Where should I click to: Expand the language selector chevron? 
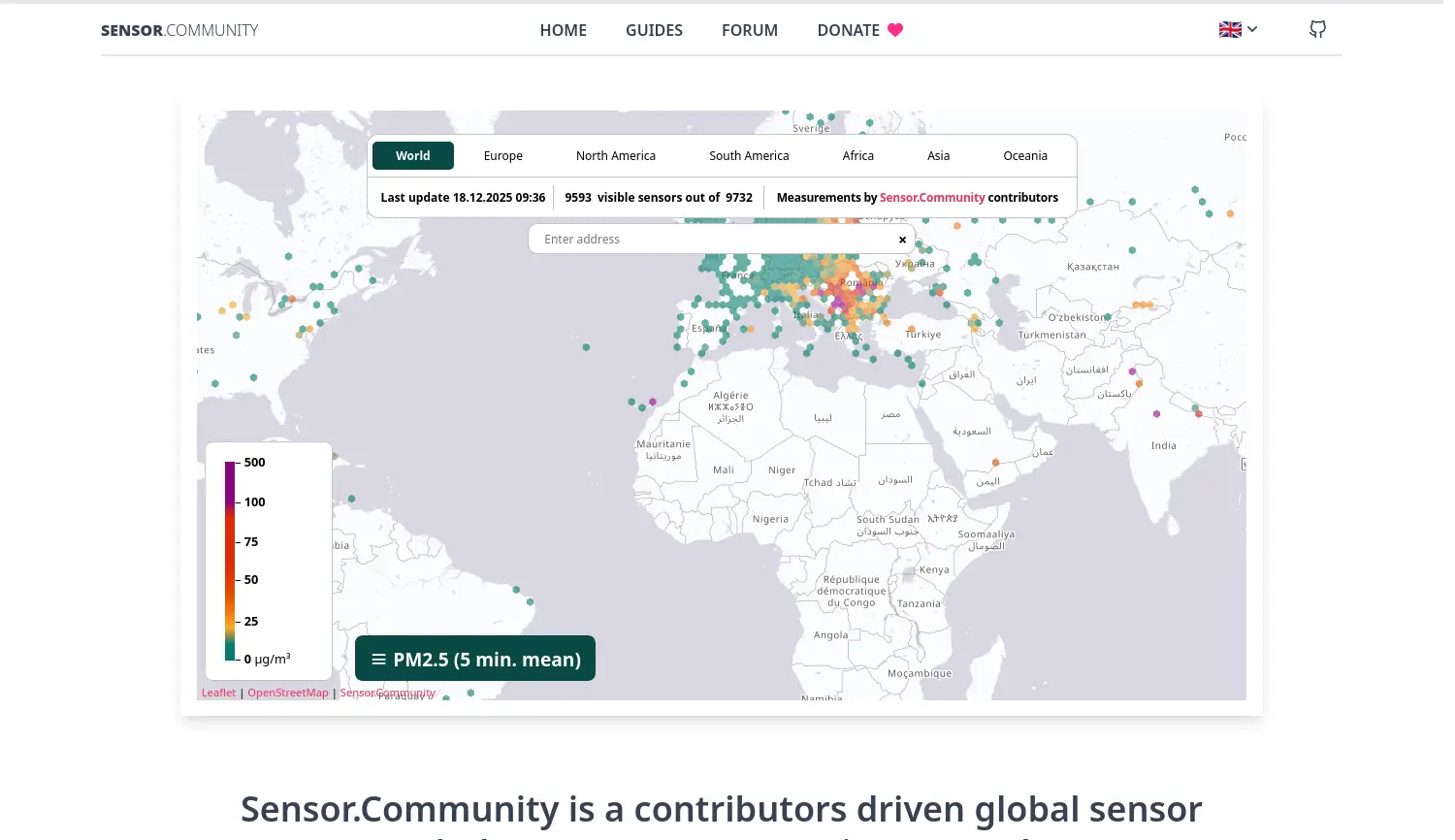click(1252, 29)
